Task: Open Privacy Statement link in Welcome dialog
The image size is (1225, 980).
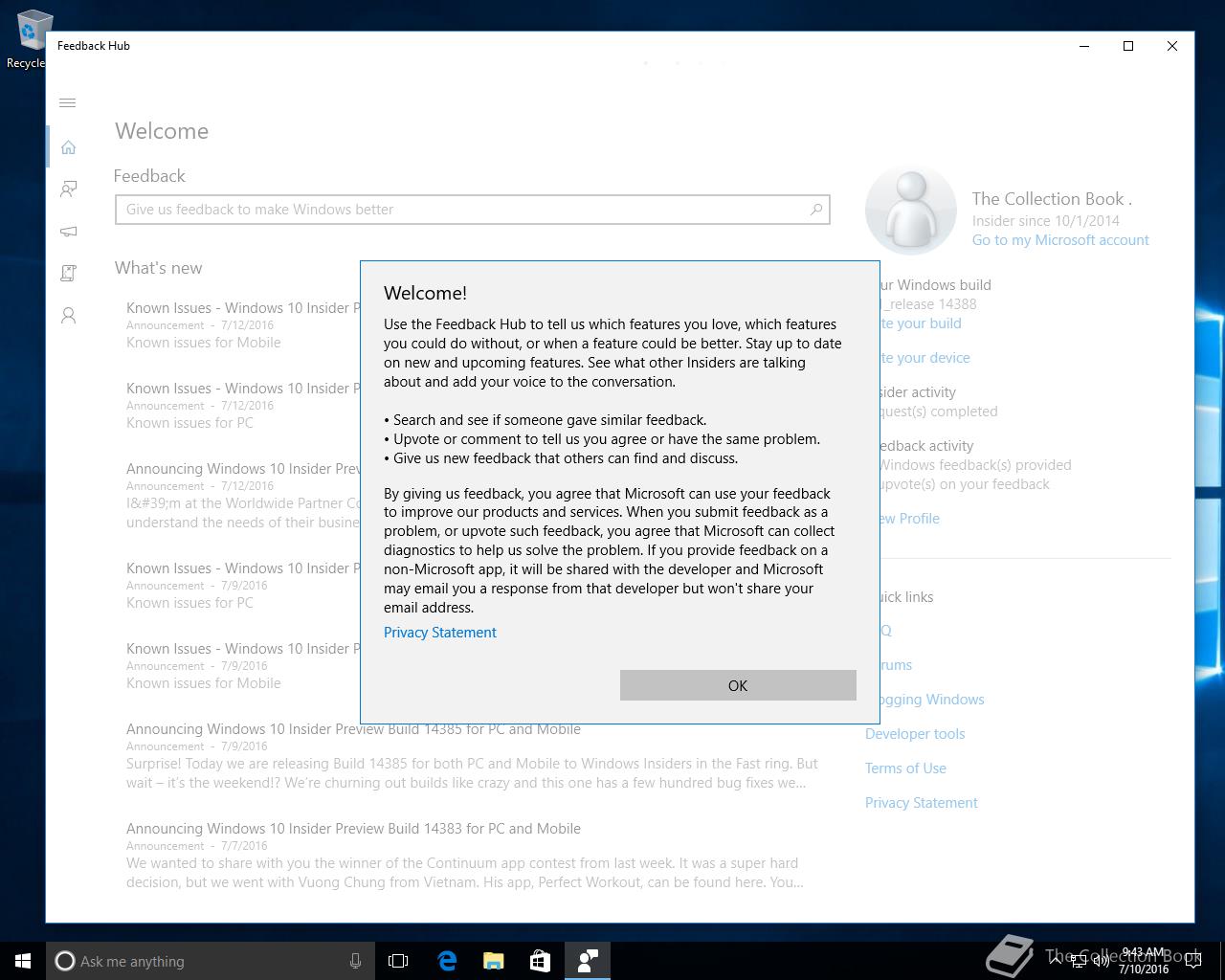Action: point(440,633)
